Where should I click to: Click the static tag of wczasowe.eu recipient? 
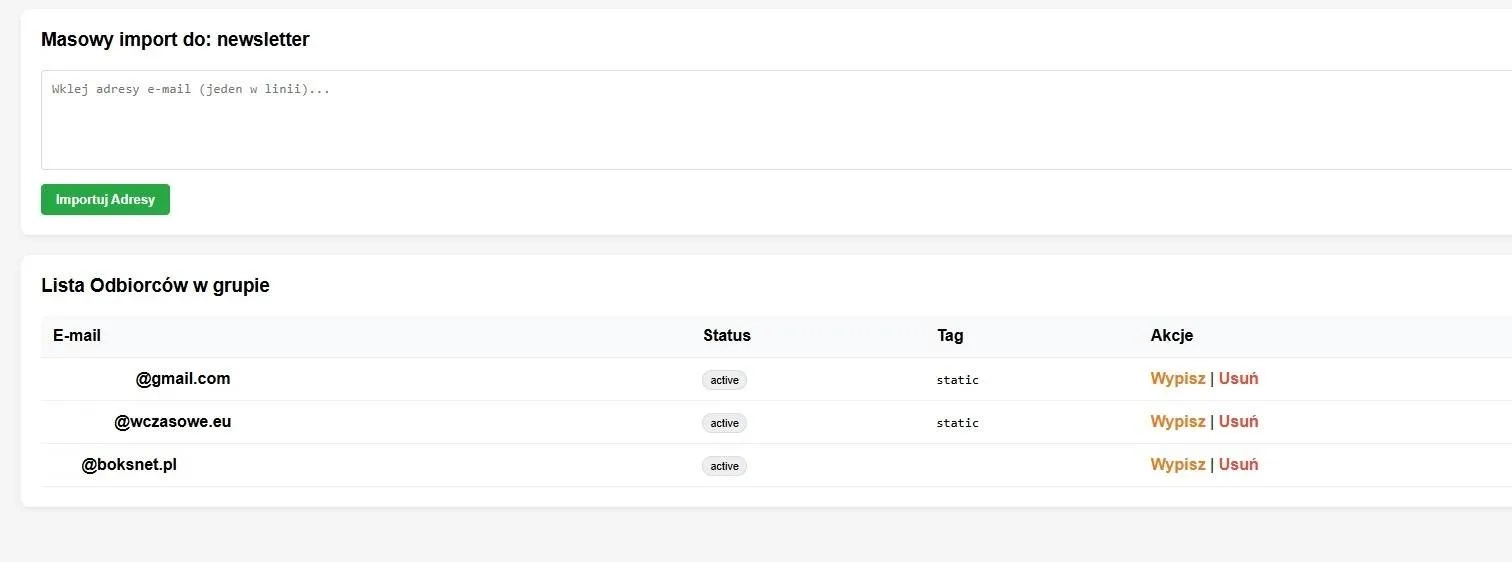[x=957, y=423]
